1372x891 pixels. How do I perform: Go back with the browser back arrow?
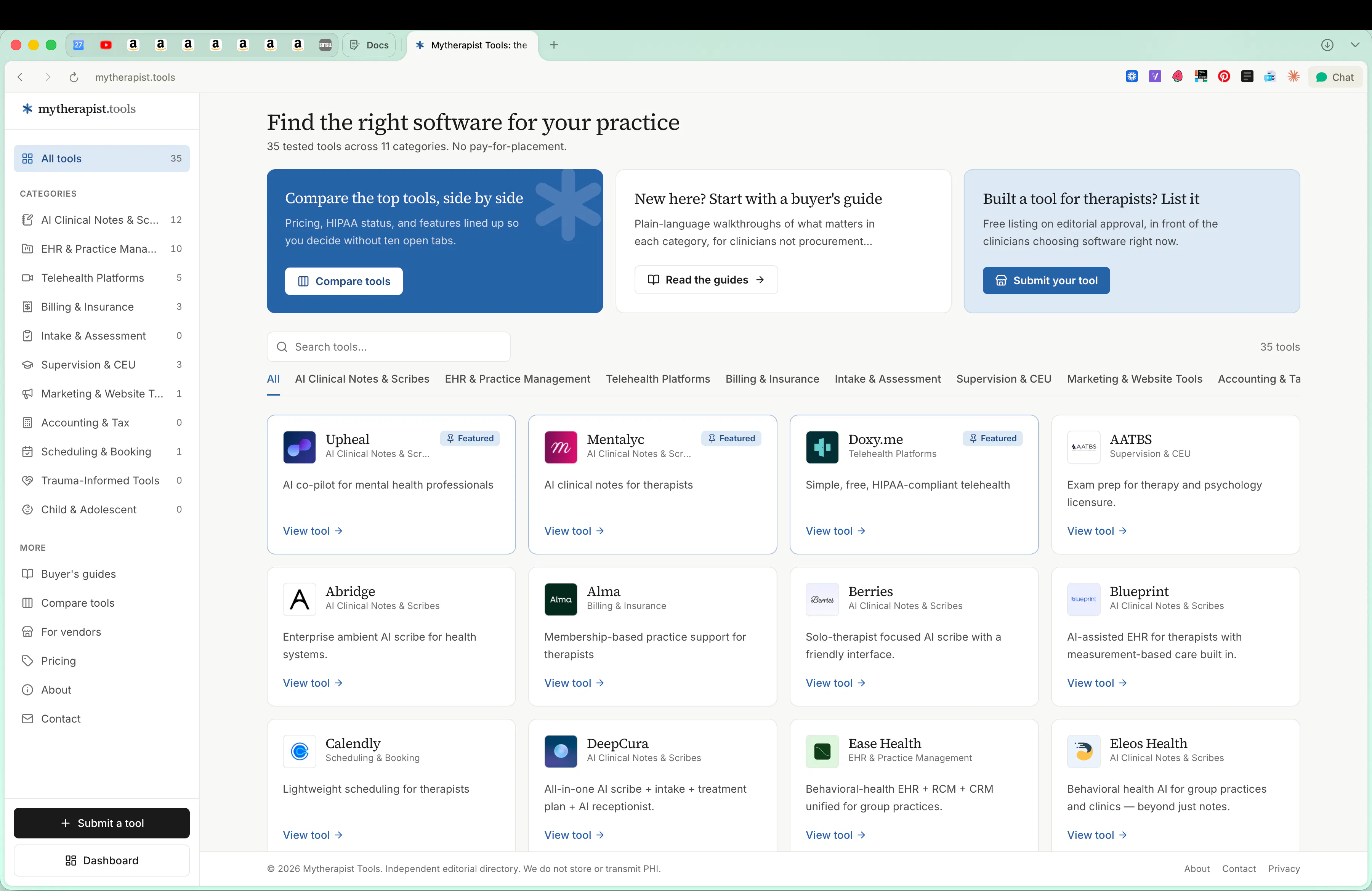(x=20, y=77)
